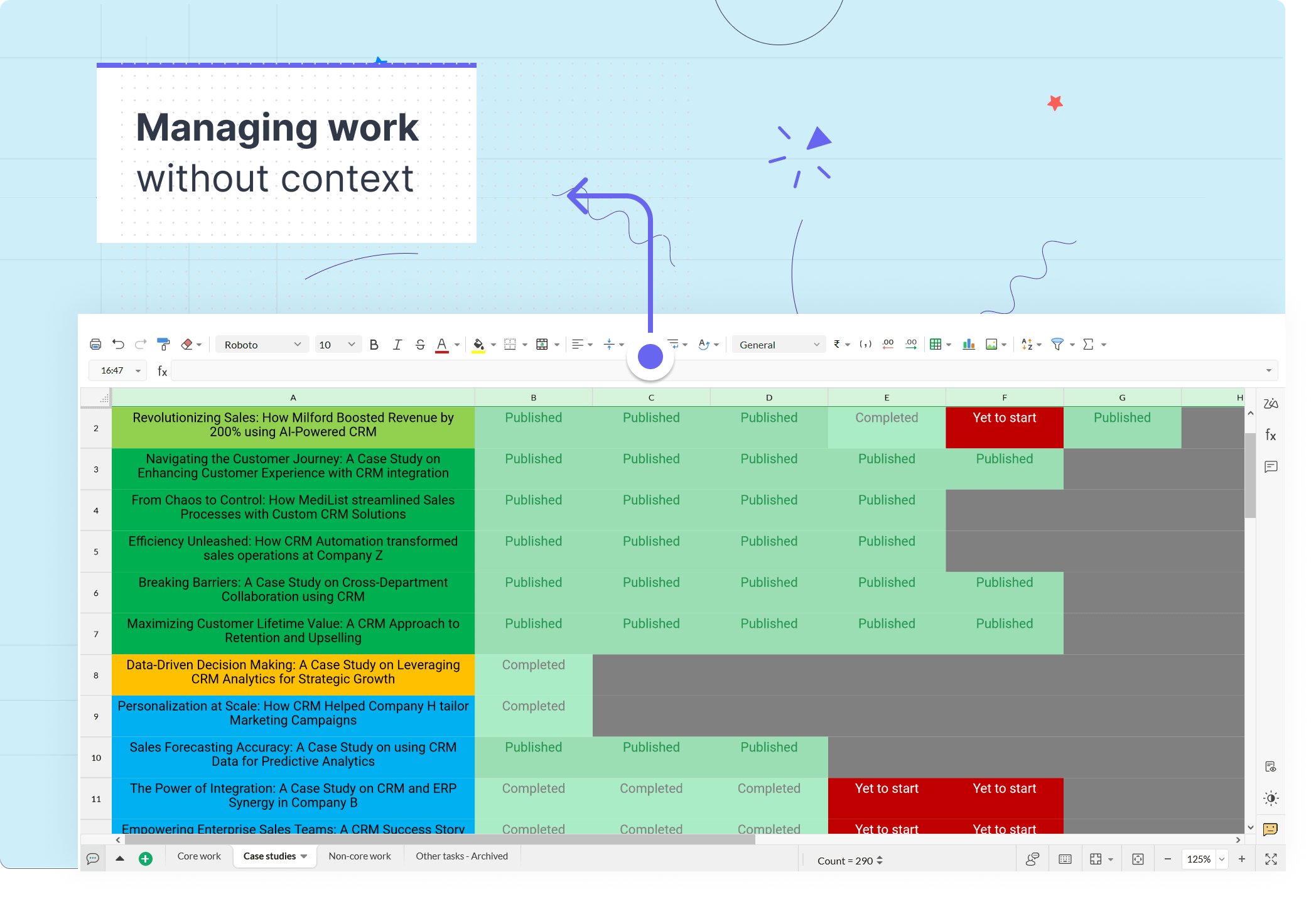Enter full screen mode with the expand icon
The height and width of the screenshot is (899, 1316).
click(1271, 859)
